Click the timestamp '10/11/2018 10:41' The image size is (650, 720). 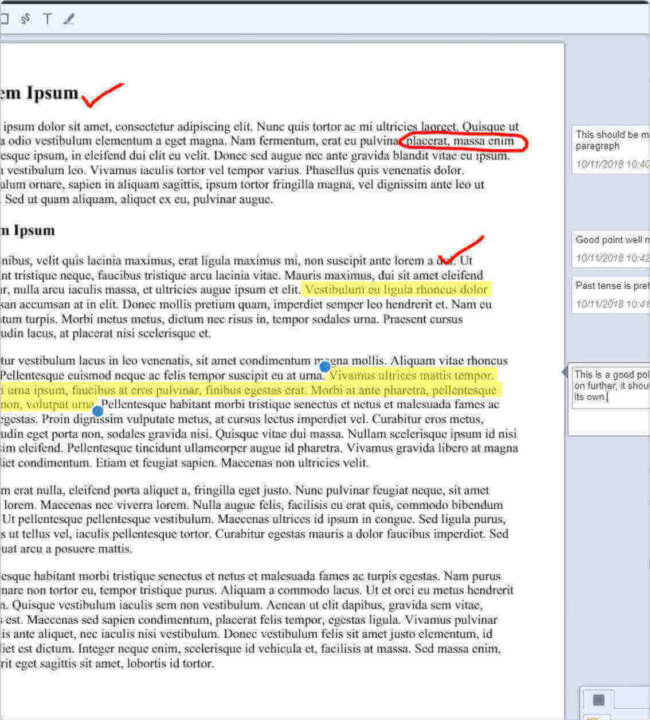pyautogui.click(x=613, y=304)
